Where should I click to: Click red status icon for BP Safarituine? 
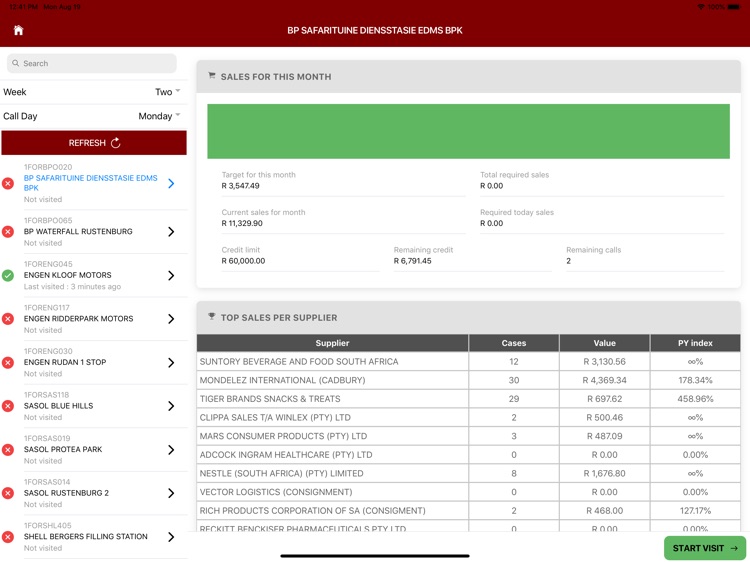point(8,183)
